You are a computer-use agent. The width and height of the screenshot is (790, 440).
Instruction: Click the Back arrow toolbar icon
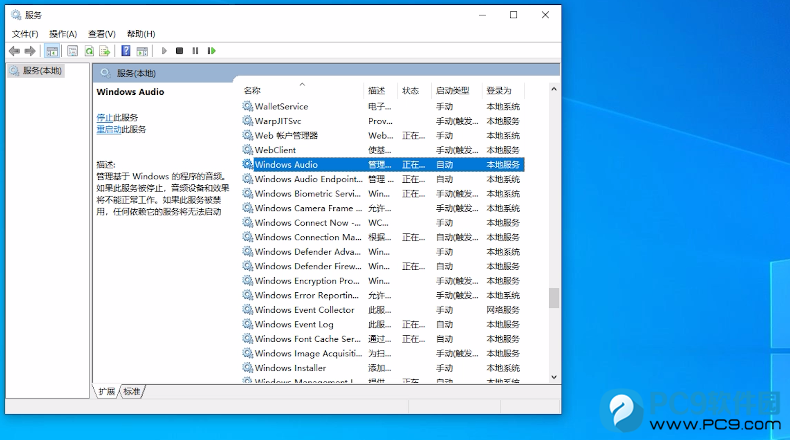coord(15,51)
